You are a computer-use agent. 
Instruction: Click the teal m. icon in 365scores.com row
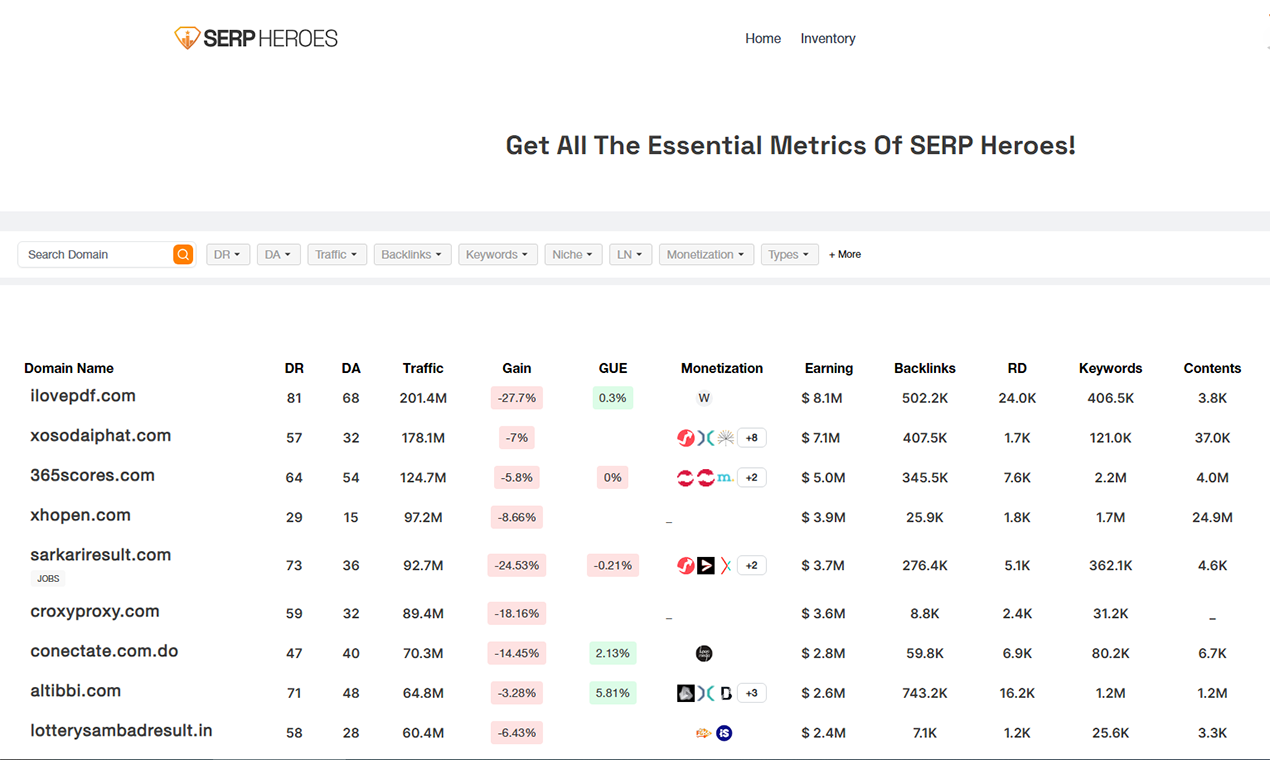point(725,478)
